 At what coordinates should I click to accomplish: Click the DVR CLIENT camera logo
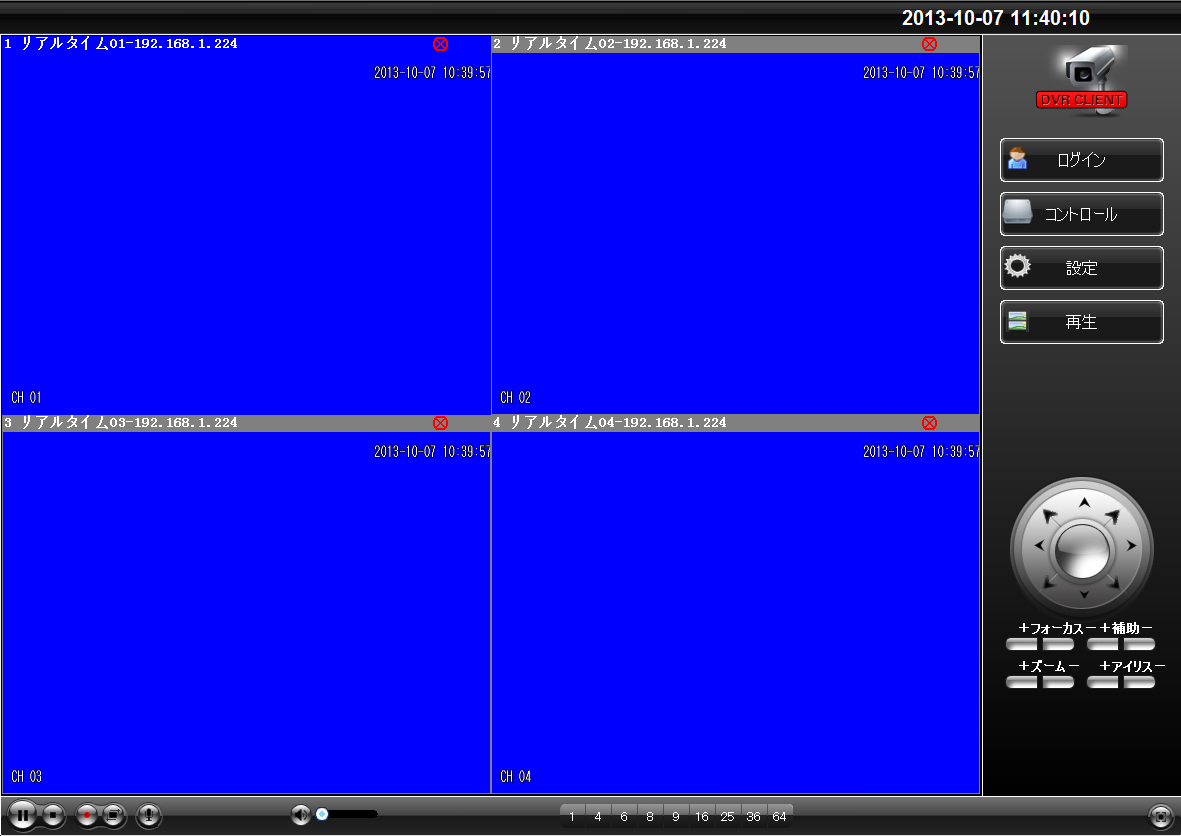tap(1082, 81)
